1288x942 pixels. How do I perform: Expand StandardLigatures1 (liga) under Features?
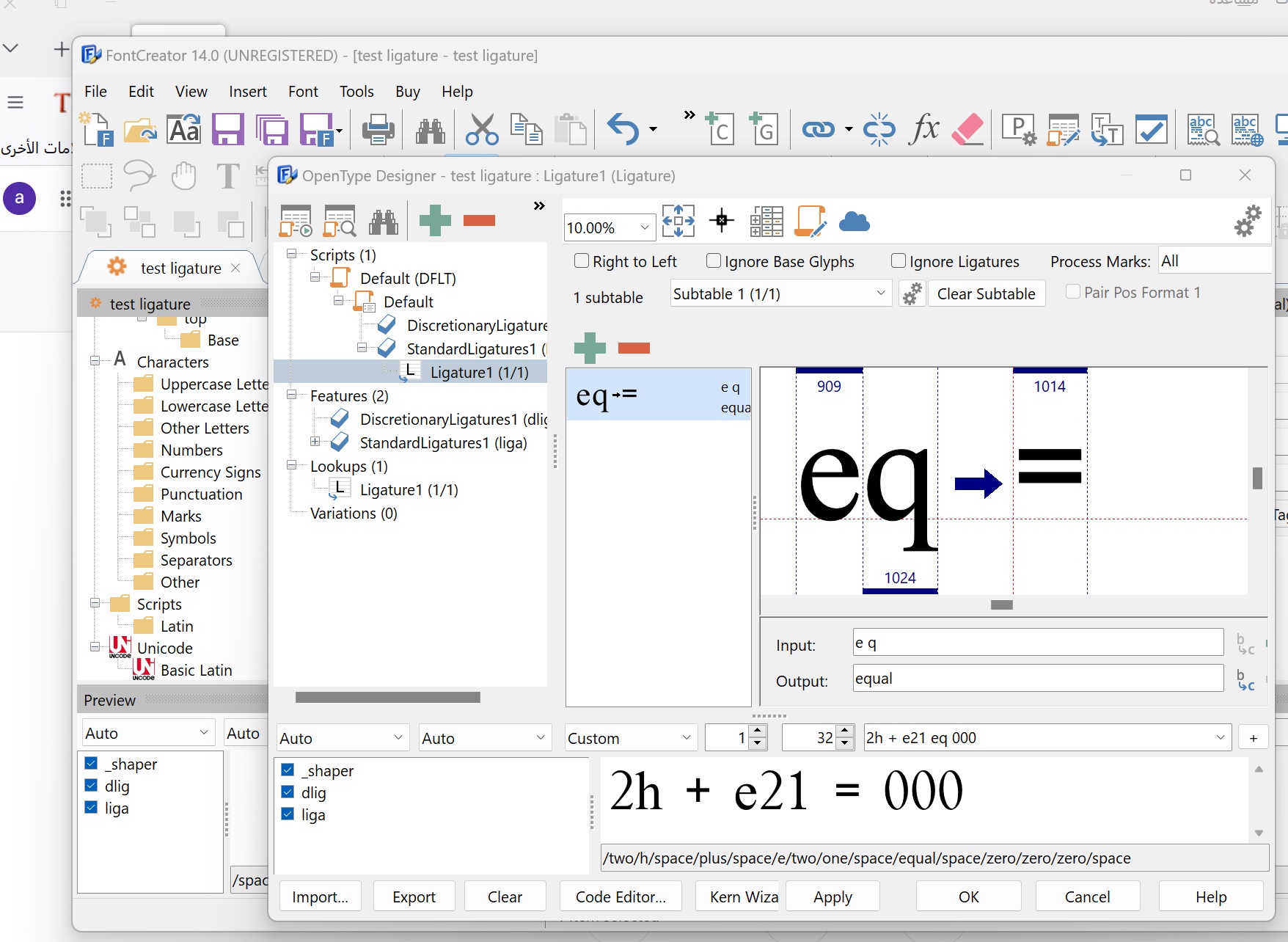click(x=315, y=442)
